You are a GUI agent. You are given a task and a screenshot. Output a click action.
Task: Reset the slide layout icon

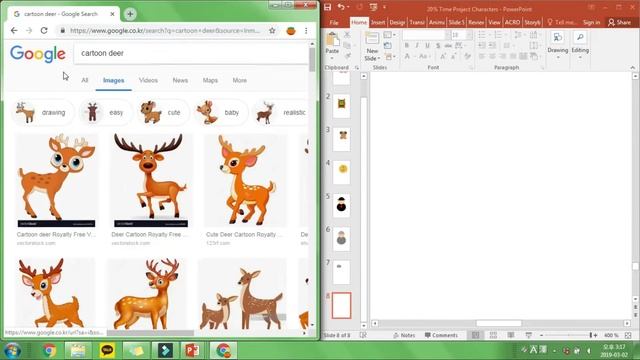pos(388,46)
